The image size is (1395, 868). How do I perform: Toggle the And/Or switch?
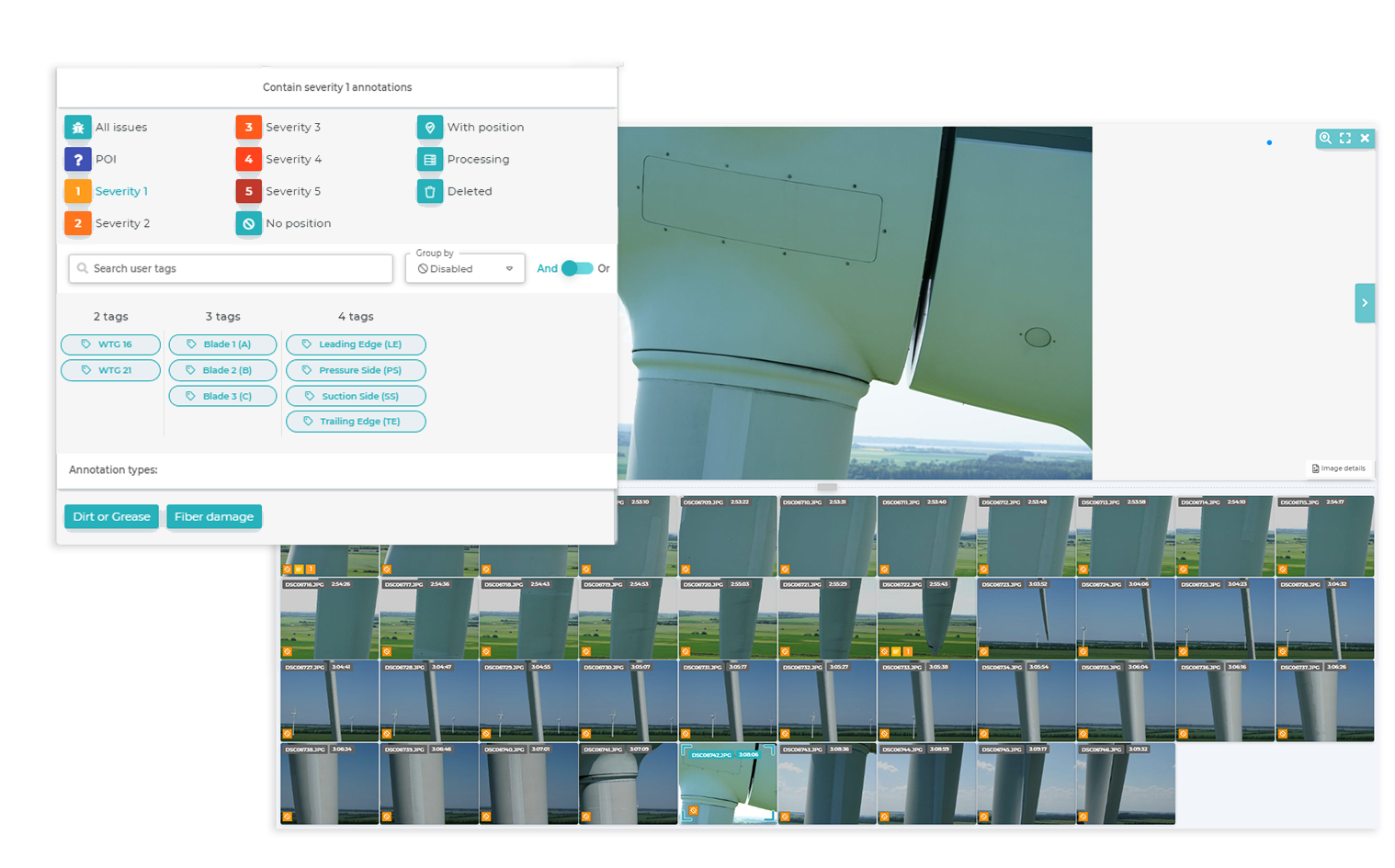pos(577,268)
